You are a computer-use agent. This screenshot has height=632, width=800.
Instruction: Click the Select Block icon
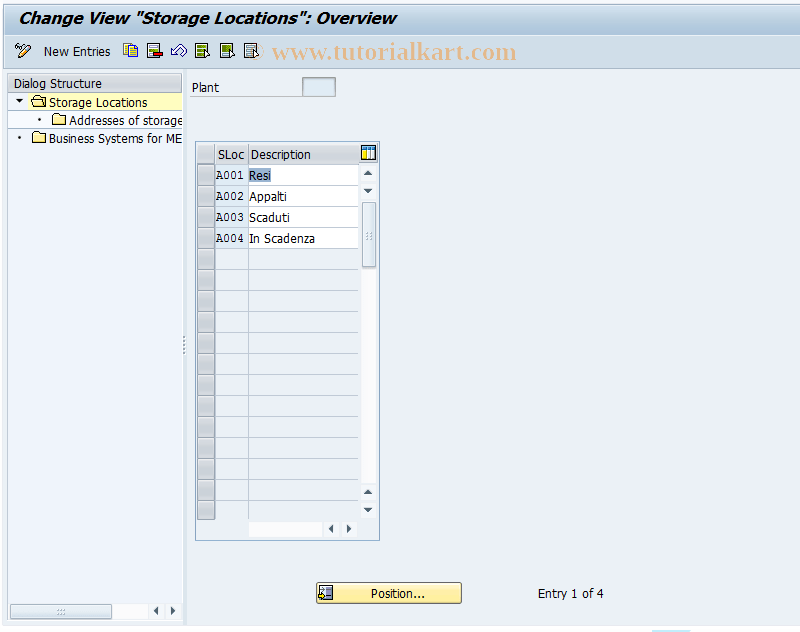pos(226,51)
